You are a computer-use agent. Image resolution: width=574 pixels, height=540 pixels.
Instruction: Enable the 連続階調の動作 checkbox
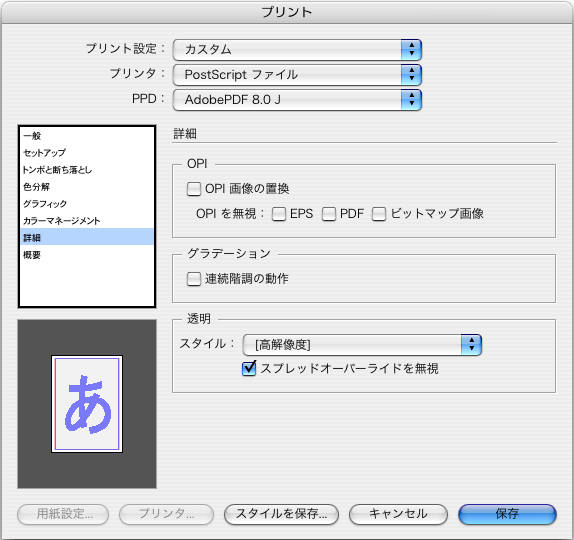[x=194, y=279]
